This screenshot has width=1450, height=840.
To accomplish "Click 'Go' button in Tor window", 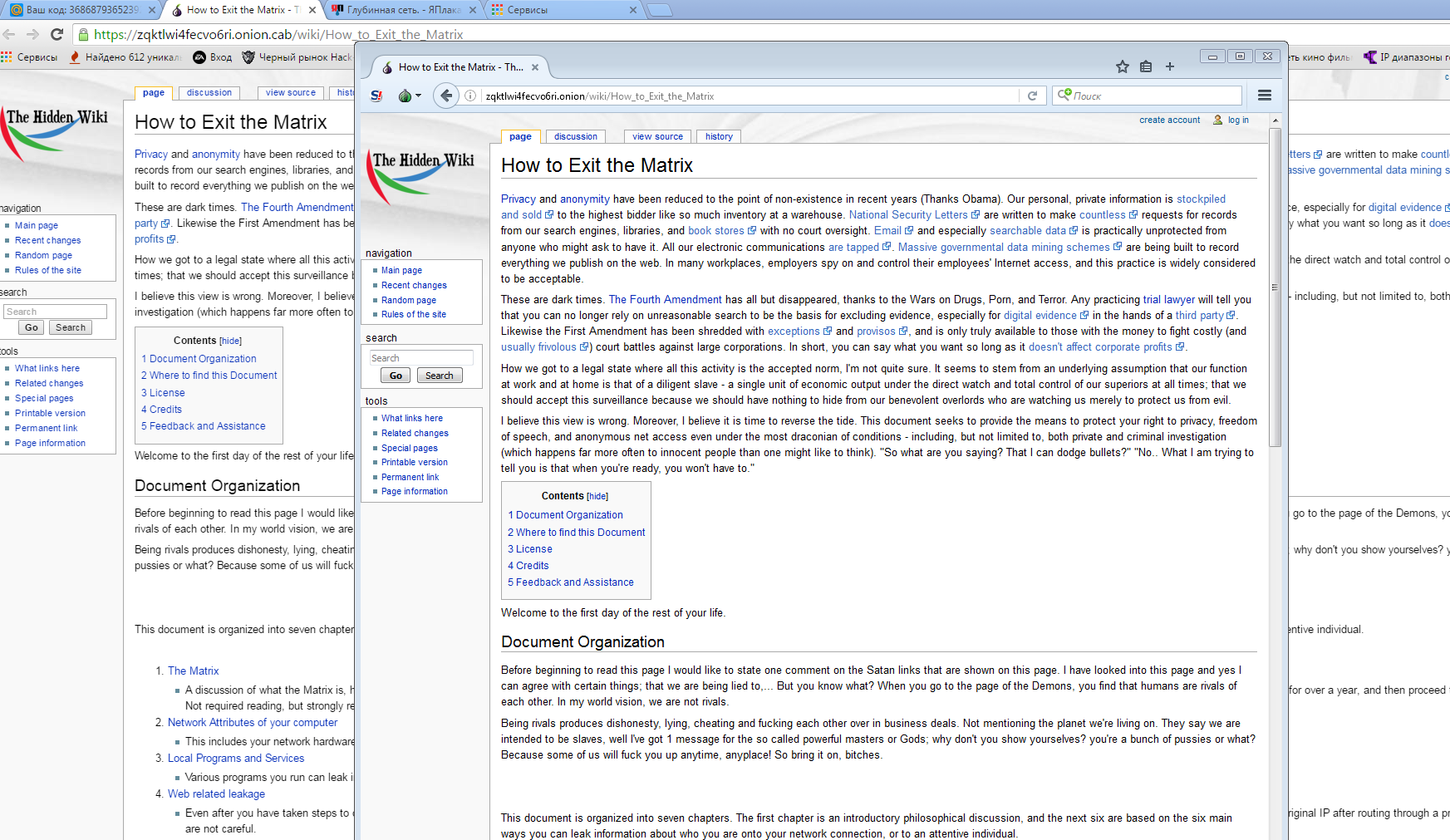I will click(x=396, y=376).
